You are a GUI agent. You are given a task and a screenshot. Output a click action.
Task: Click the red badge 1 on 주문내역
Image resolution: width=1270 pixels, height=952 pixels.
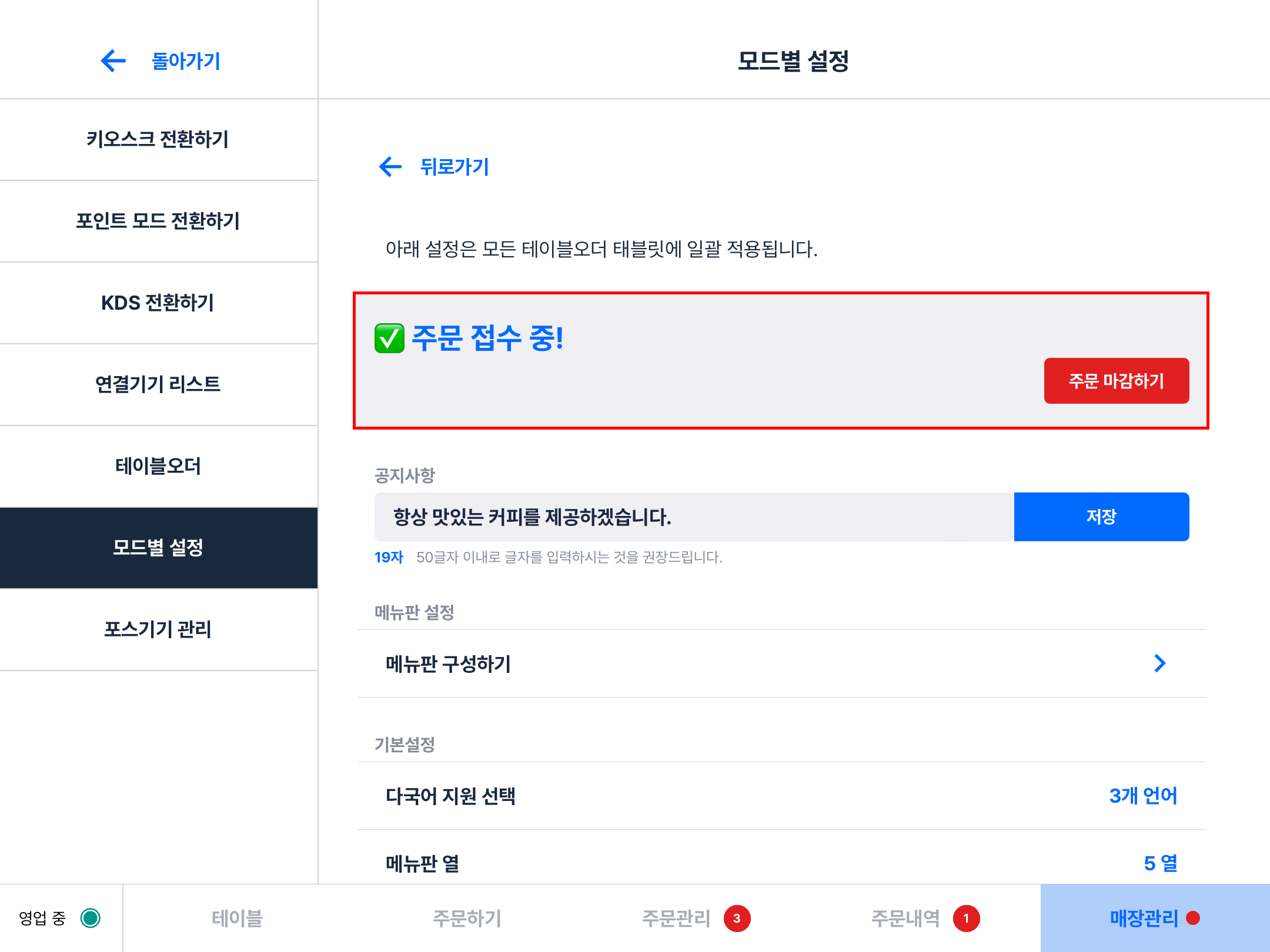coord(966,919)
